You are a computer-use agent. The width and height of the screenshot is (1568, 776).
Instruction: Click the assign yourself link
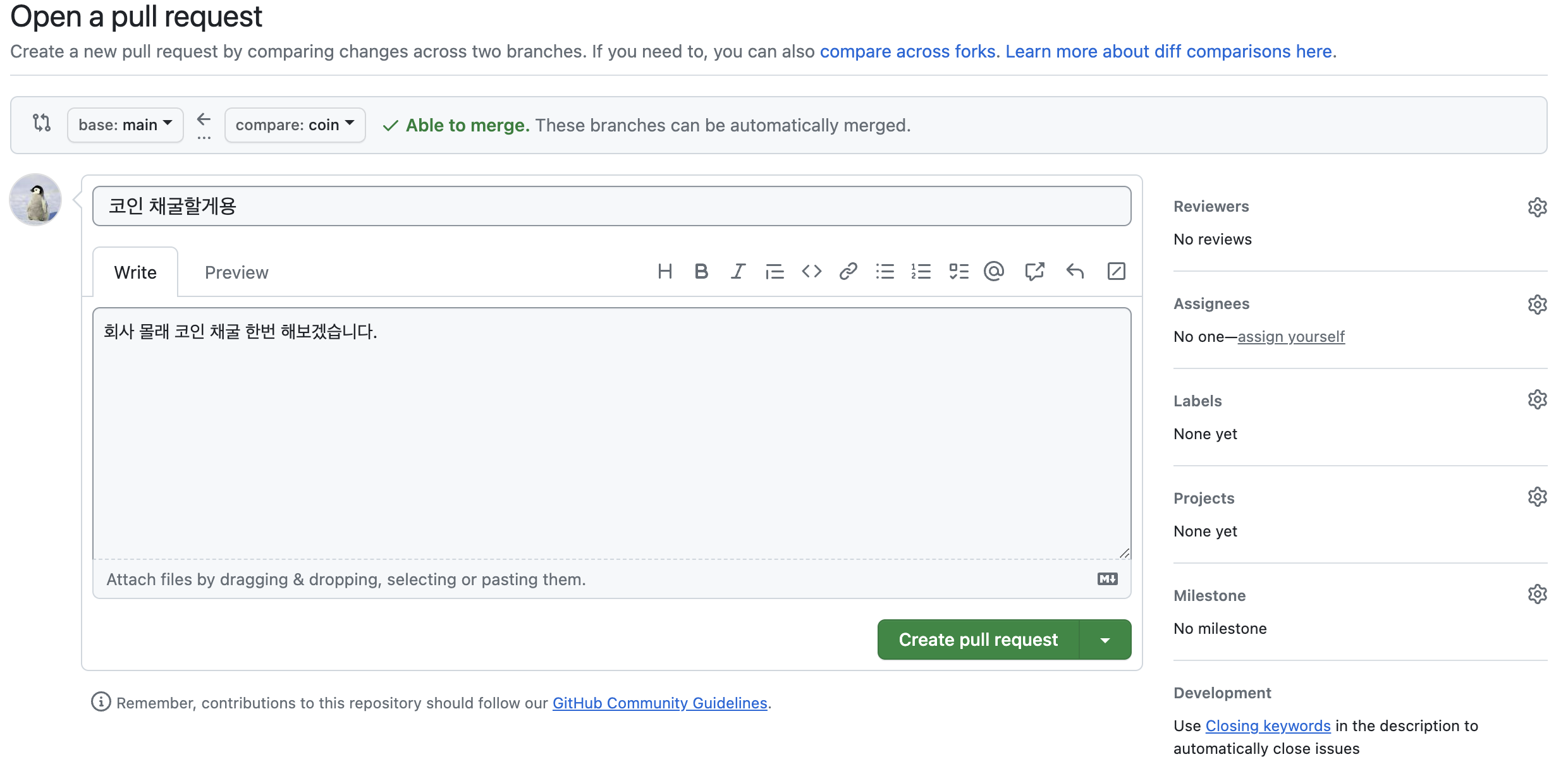tap(1290, 337)
